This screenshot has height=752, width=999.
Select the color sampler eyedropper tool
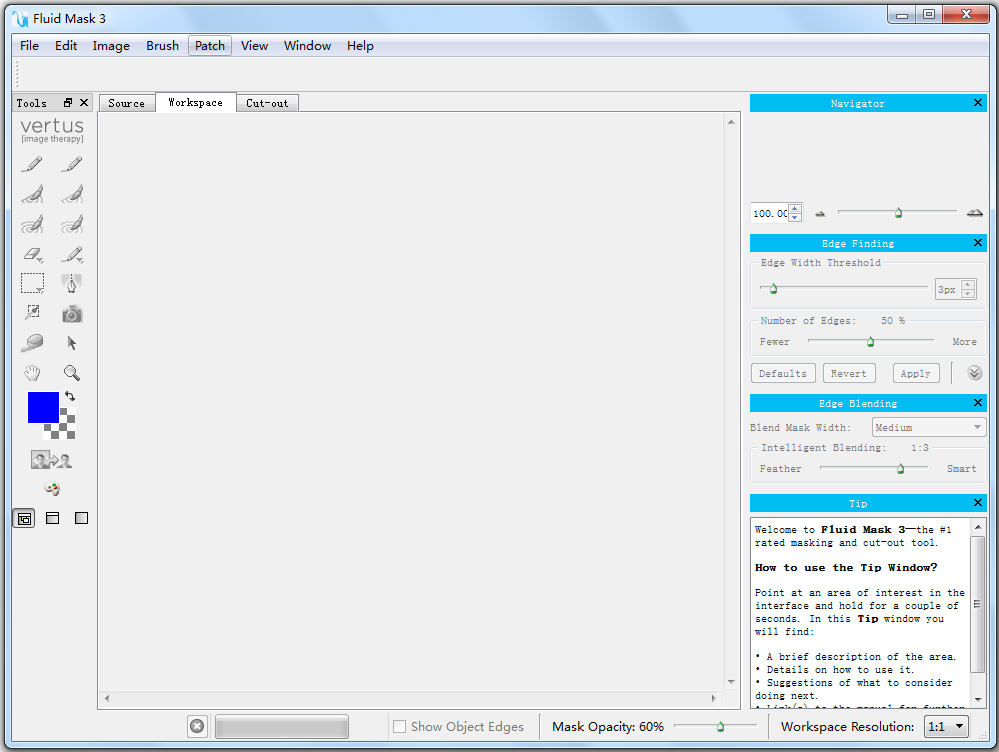click(32, 312)
